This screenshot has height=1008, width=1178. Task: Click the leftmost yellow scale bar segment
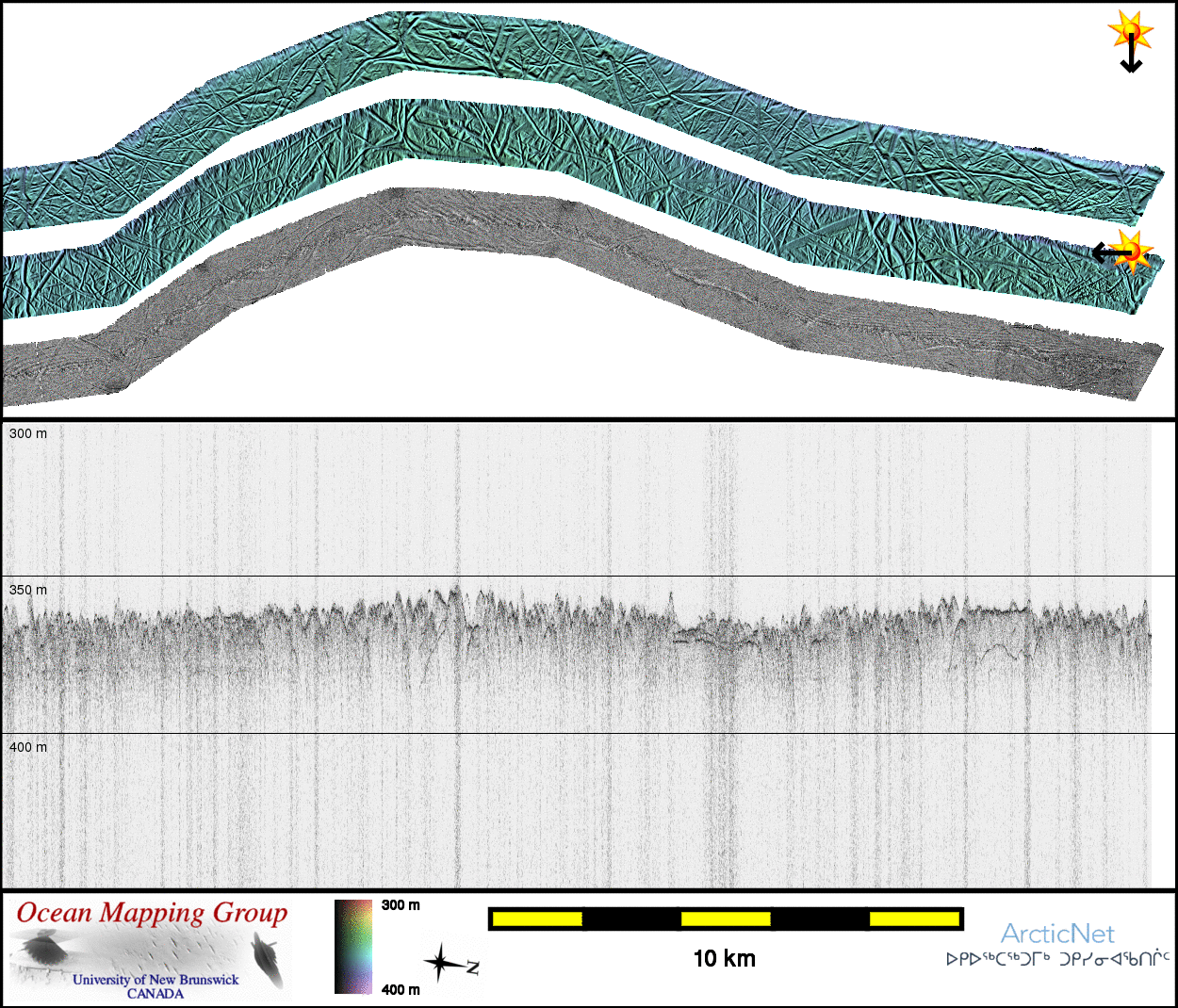coord(536,919)
